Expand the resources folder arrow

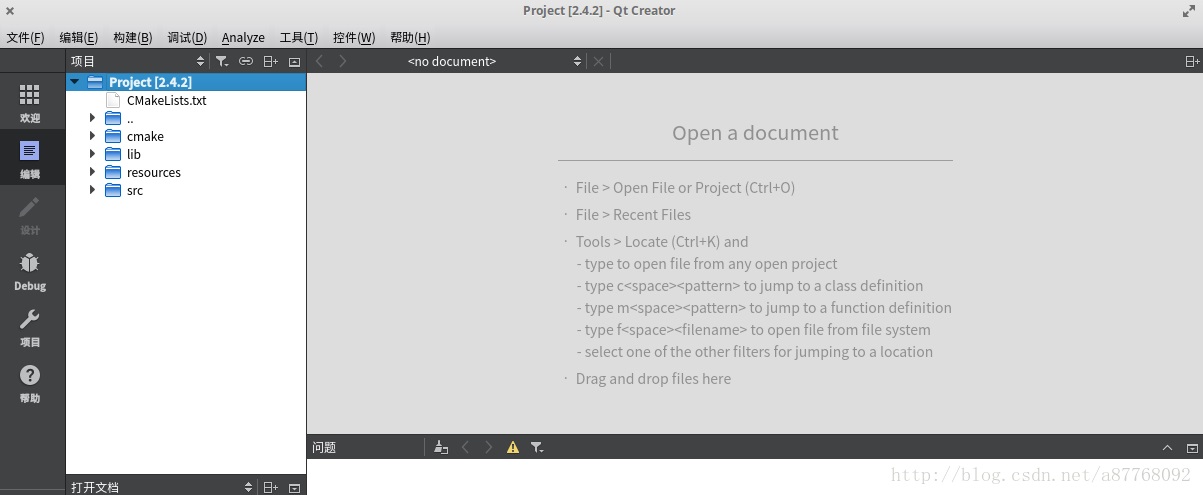(x=92, y=172)
